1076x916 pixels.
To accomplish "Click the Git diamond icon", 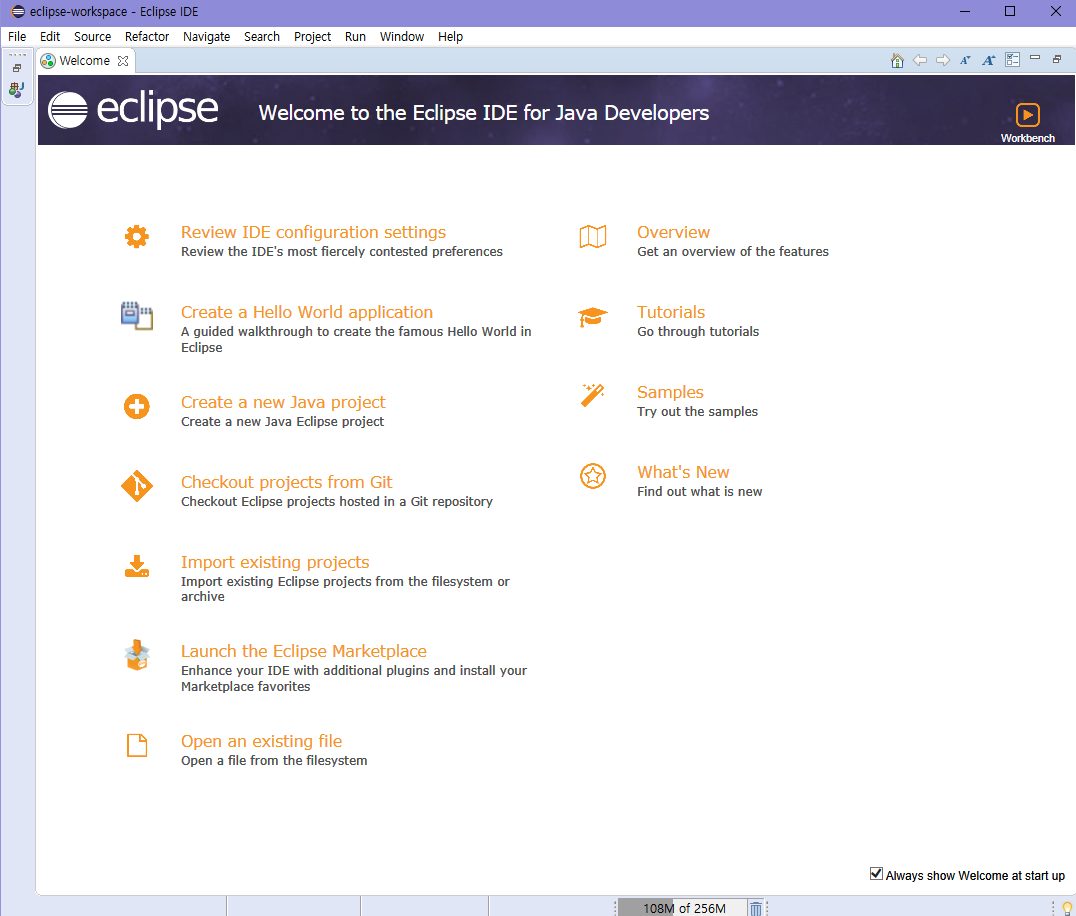I will pyautogui.click(x=137, y=486).
